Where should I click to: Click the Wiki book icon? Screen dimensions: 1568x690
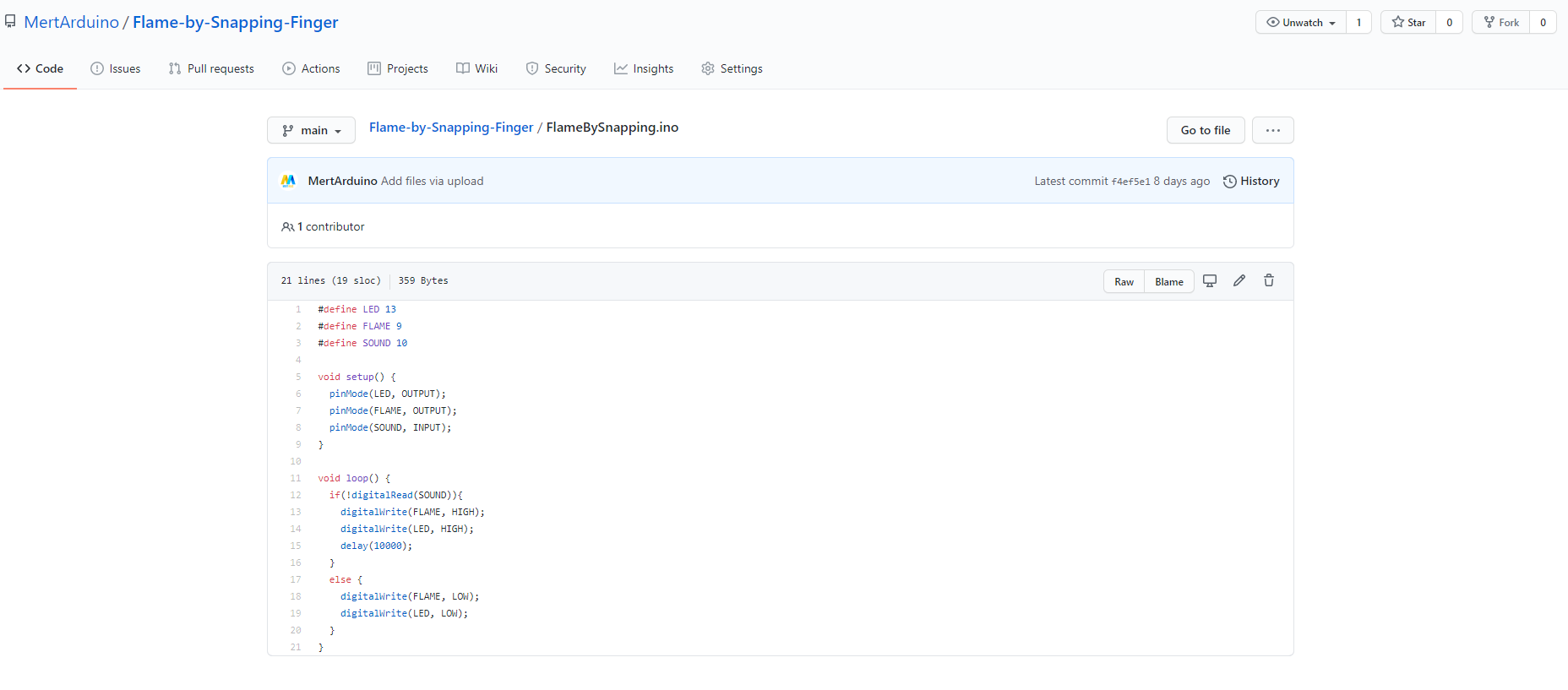click(463, 68)
